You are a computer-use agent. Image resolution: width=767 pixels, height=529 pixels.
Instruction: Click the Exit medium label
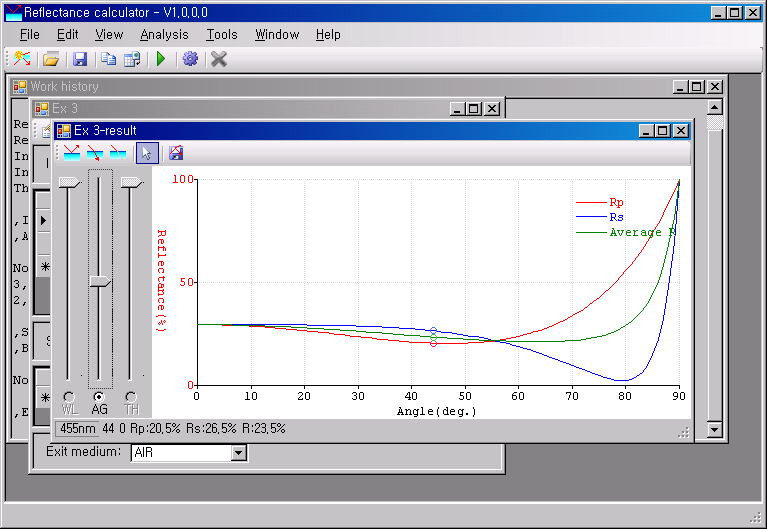click(x=83, y=451)
